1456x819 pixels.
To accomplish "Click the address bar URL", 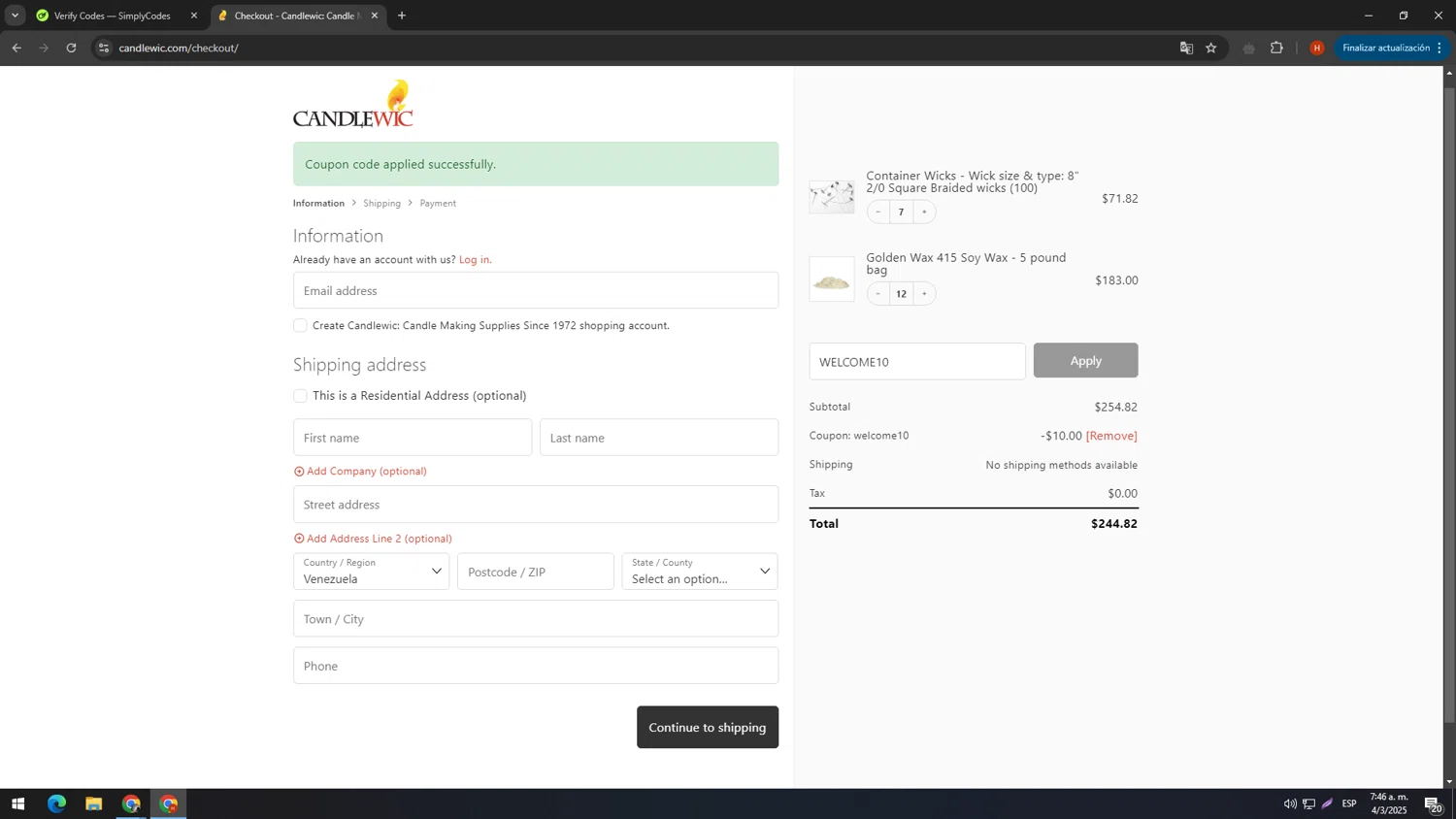I will point(179,48).
